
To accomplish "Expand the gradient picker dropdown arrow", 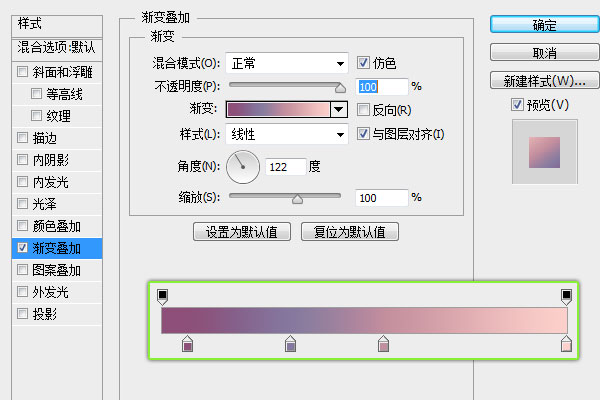I will 338,110.
